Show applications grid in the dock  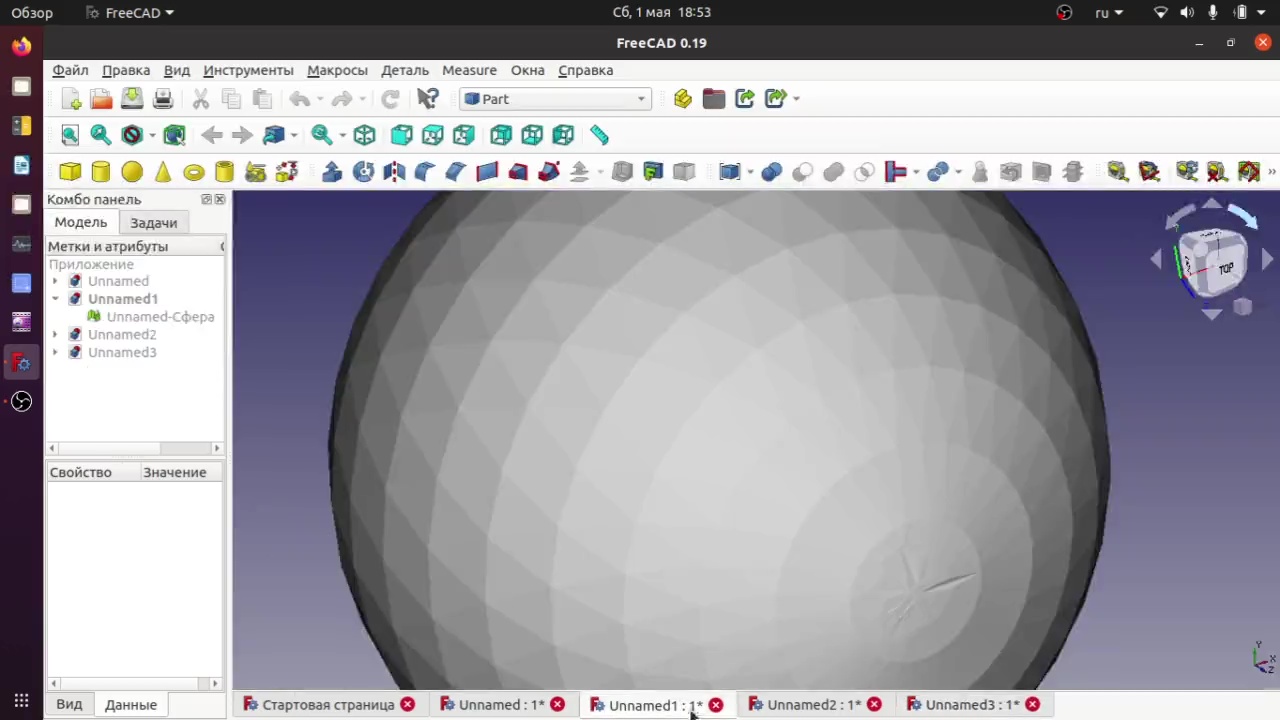tap(21, 701)
